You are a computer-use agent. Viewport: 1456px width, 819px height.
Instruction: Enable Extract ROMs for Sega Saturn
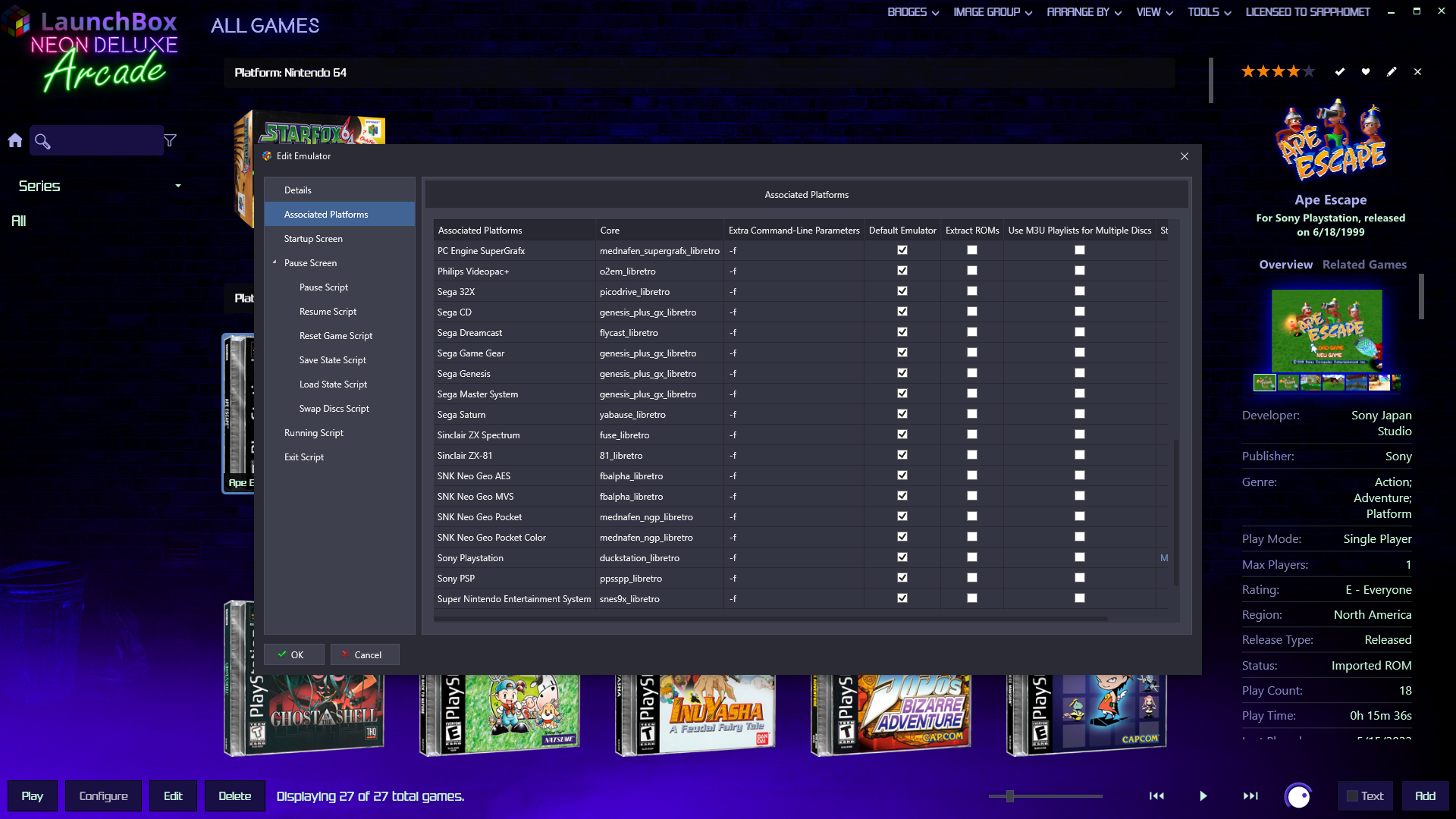[972, 414]
